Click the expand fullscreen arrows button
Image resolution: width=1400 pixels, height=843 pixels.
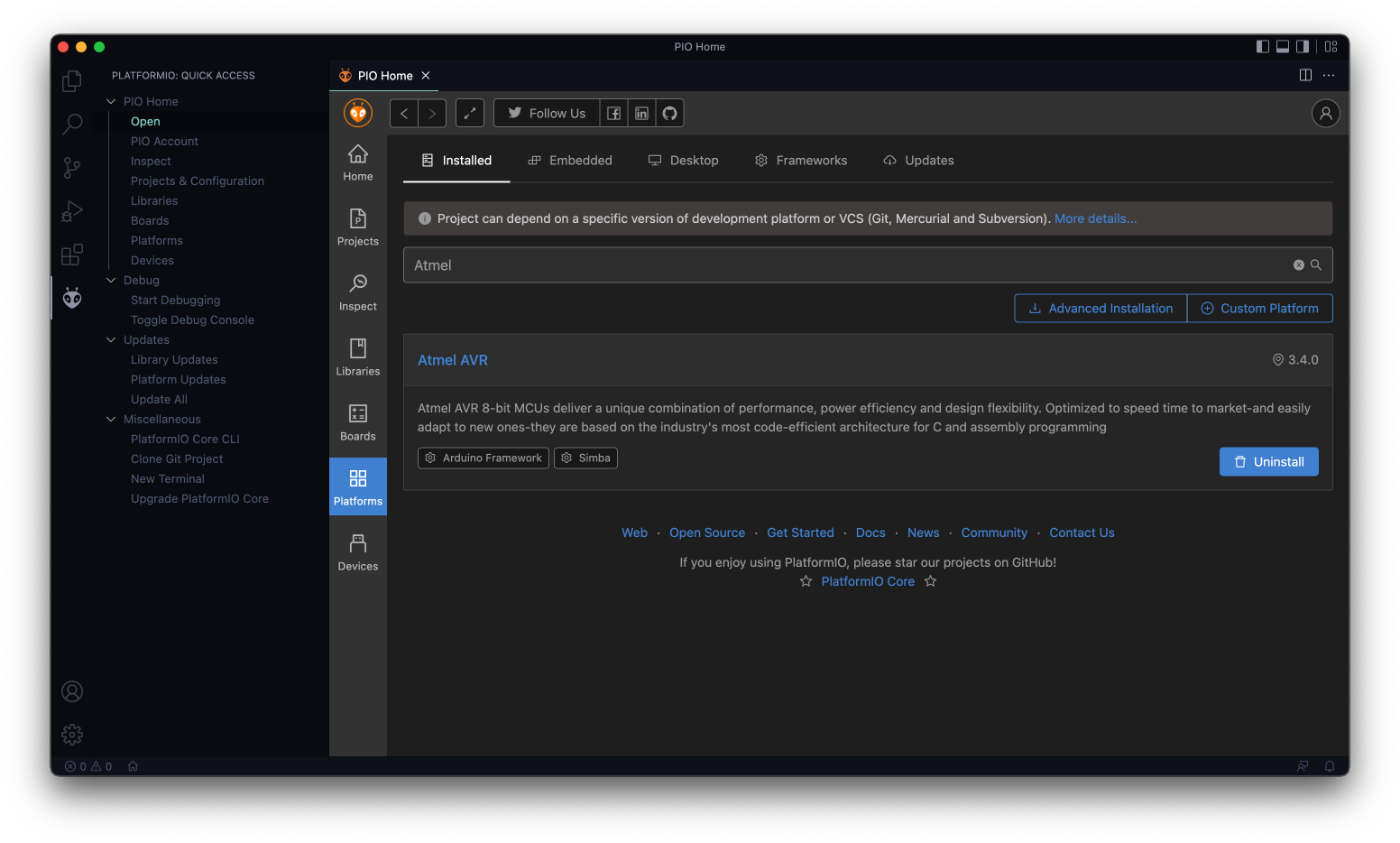click(x=470, y=113)
